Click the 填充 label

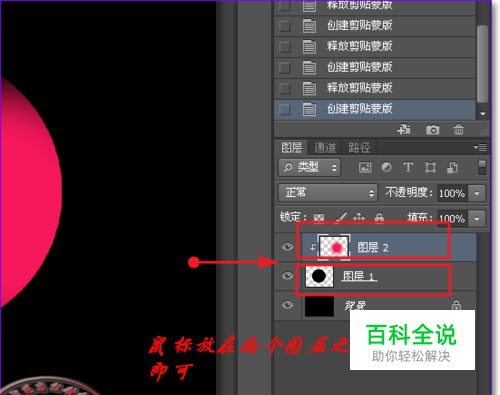point(420,218)
